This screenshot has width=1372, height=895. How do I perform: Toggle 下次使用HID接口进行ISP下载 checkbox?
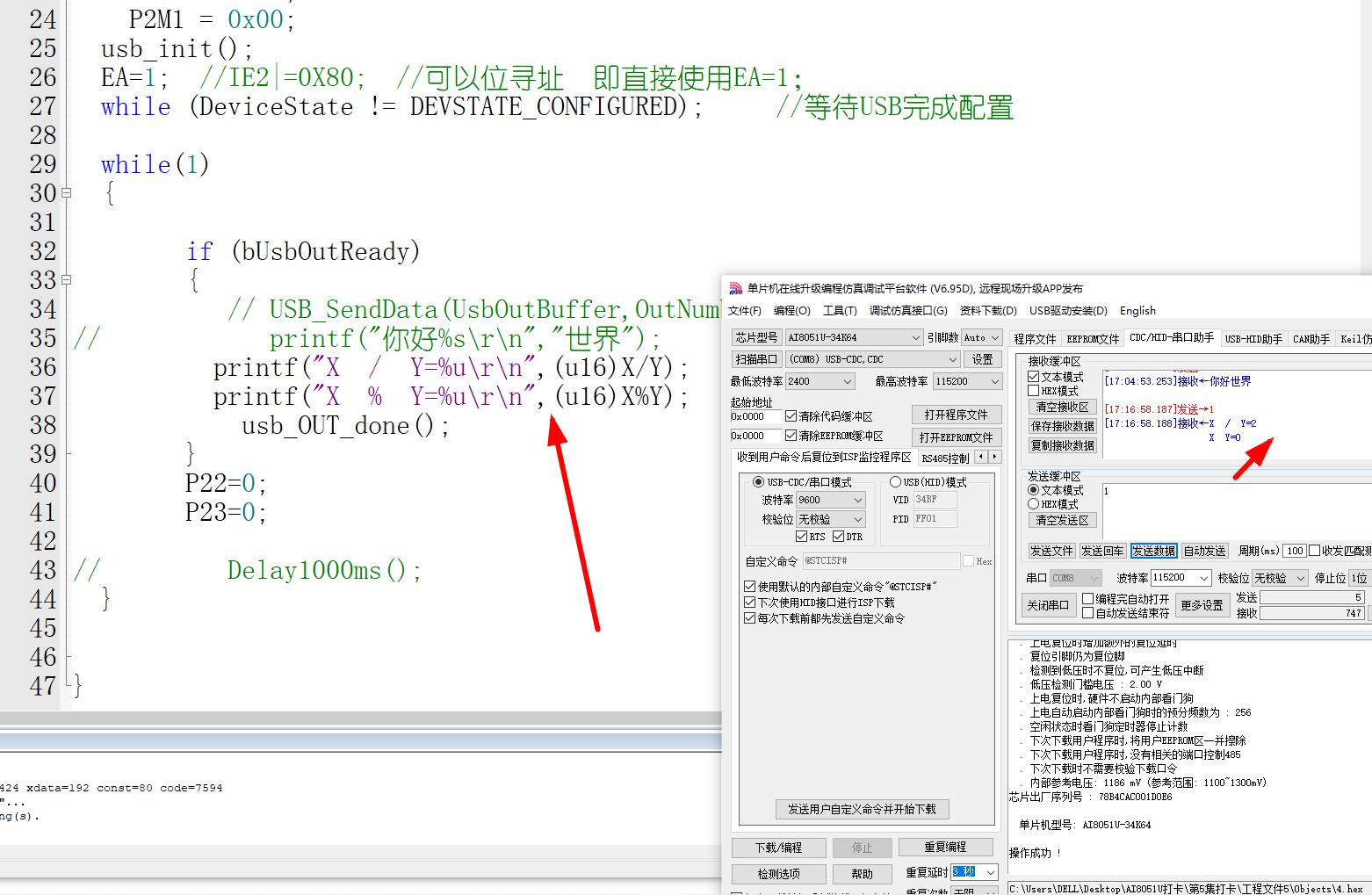coord(749,603)
